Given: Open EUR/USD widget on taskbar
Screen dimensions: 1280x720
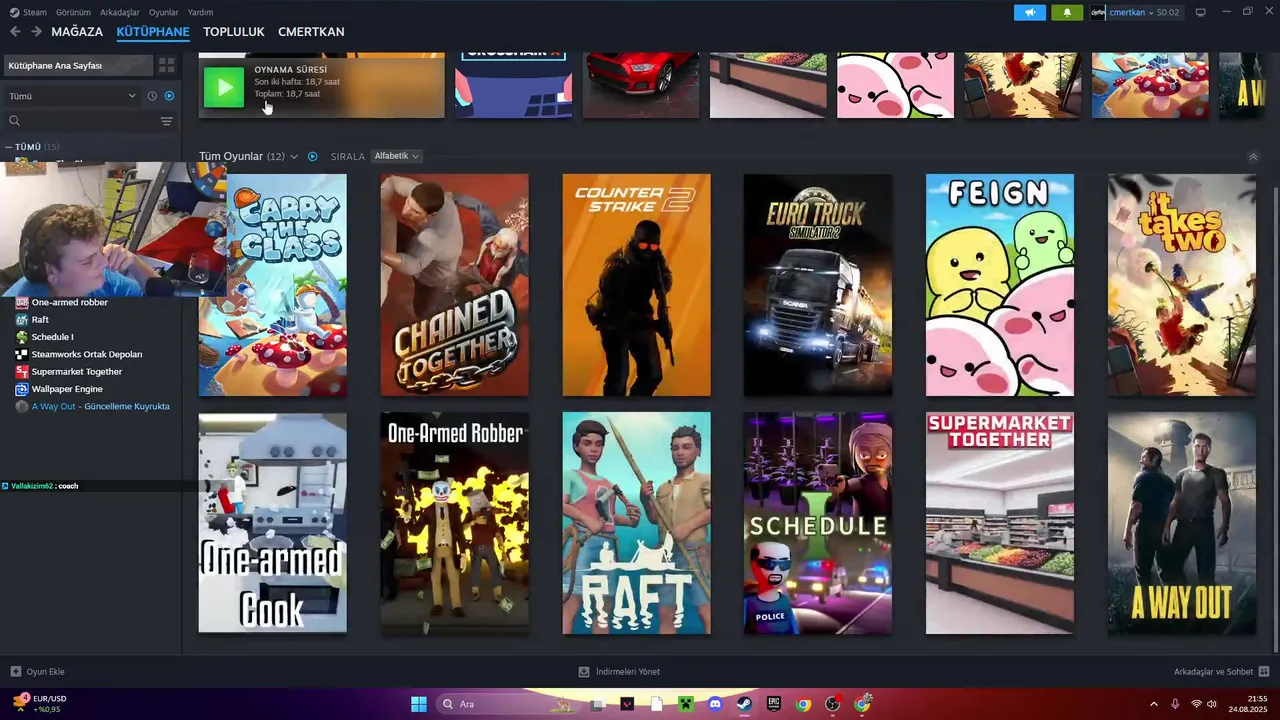Looking at the screenshot, I should click(40, 704).
